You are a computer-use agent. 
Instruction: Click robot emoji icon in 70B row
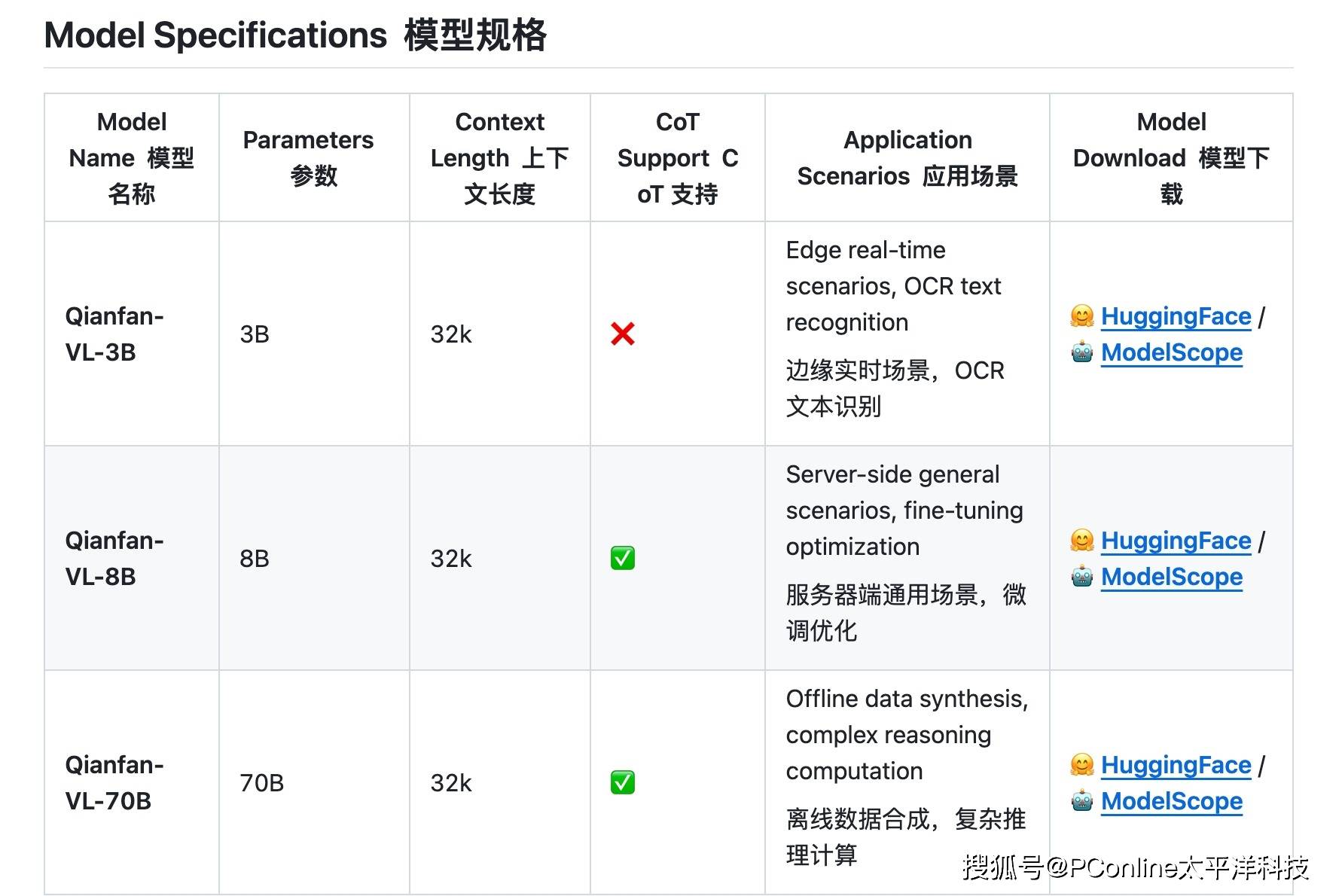click(x=1081, y=801)
